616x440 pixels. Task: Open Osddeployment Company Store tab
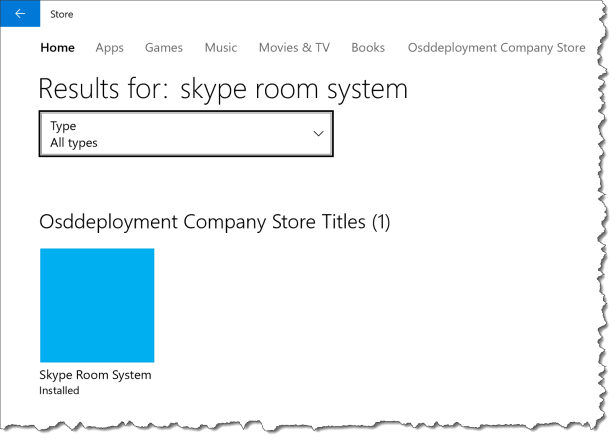[497, 48]
